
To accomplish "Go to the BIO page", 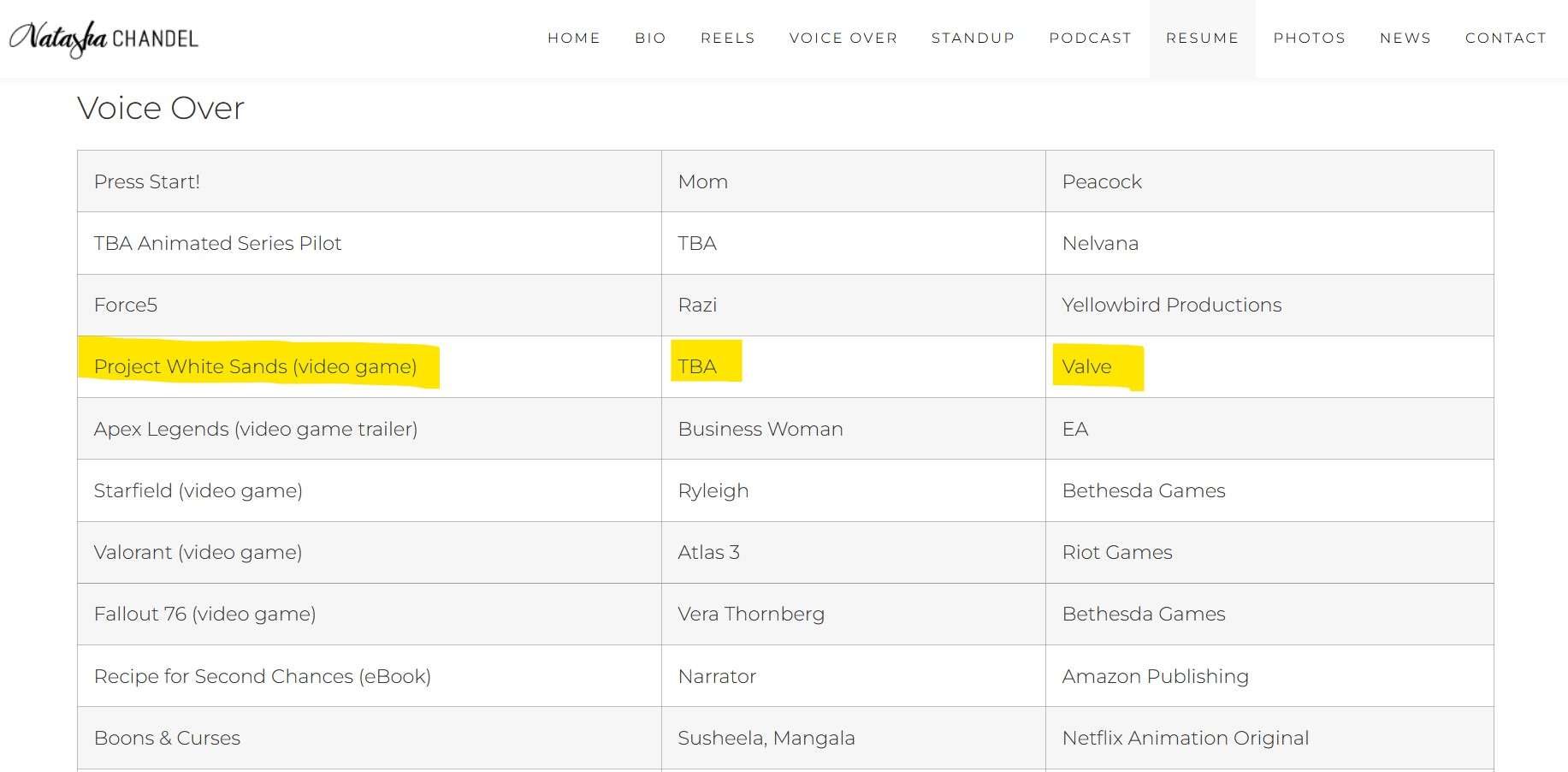I will click(x=650, y=39).
